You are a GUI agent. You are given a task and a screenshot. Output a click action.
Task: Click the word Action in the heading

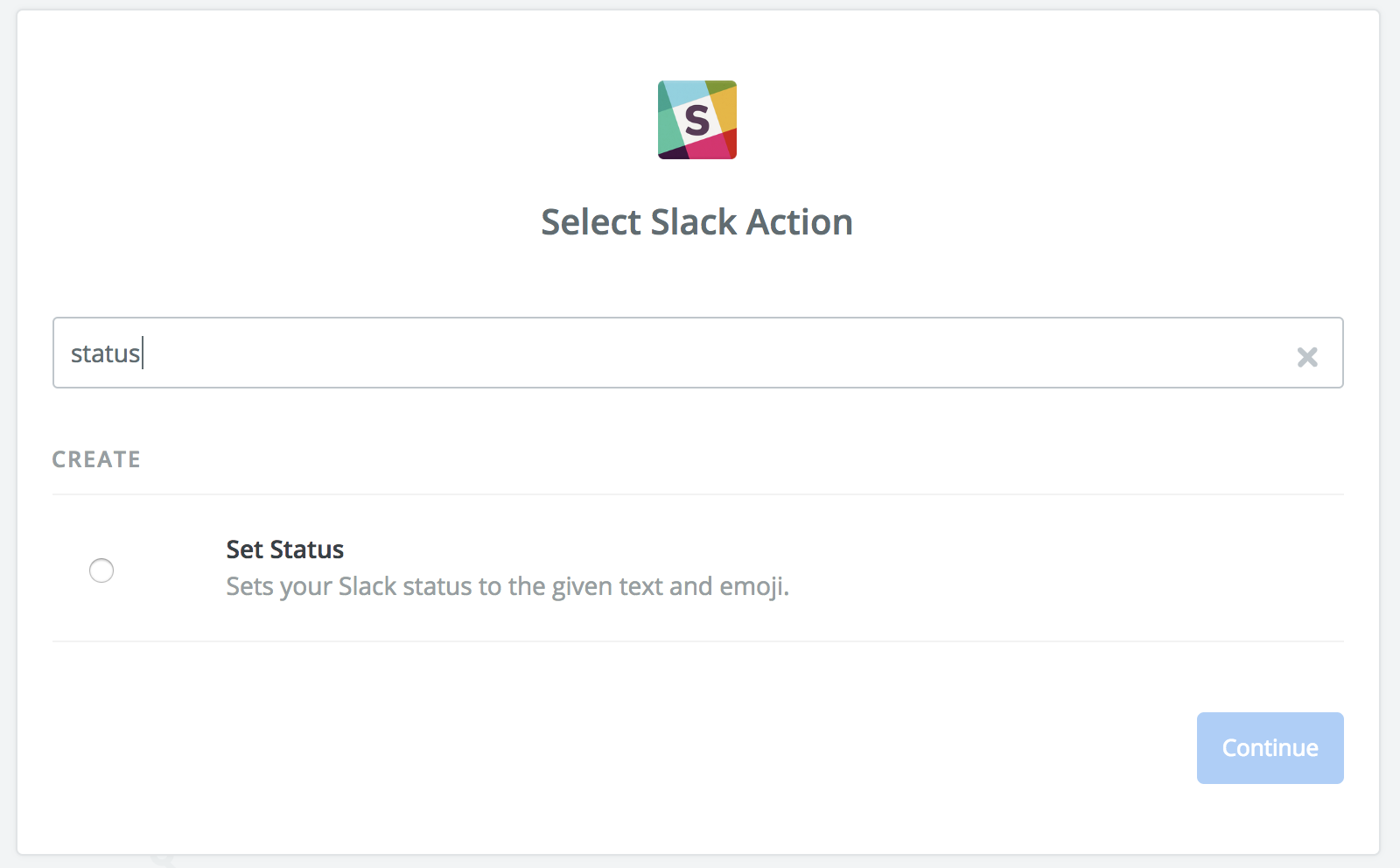(x=799, y=222)
